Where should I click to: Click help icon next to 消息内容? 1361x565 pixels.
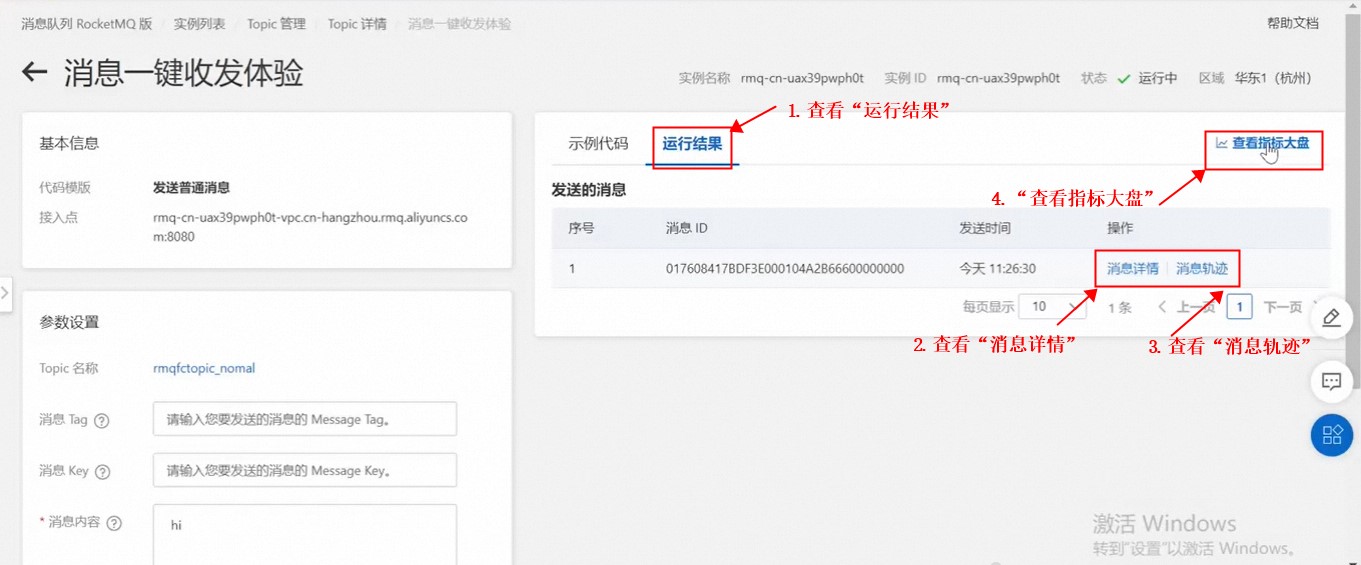click(114, 523)
